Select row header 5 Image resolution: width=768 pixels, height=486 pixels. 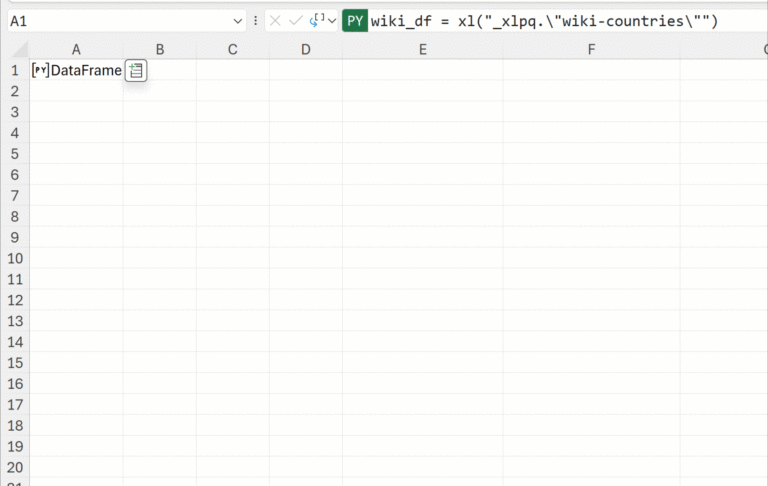point(15,154)
